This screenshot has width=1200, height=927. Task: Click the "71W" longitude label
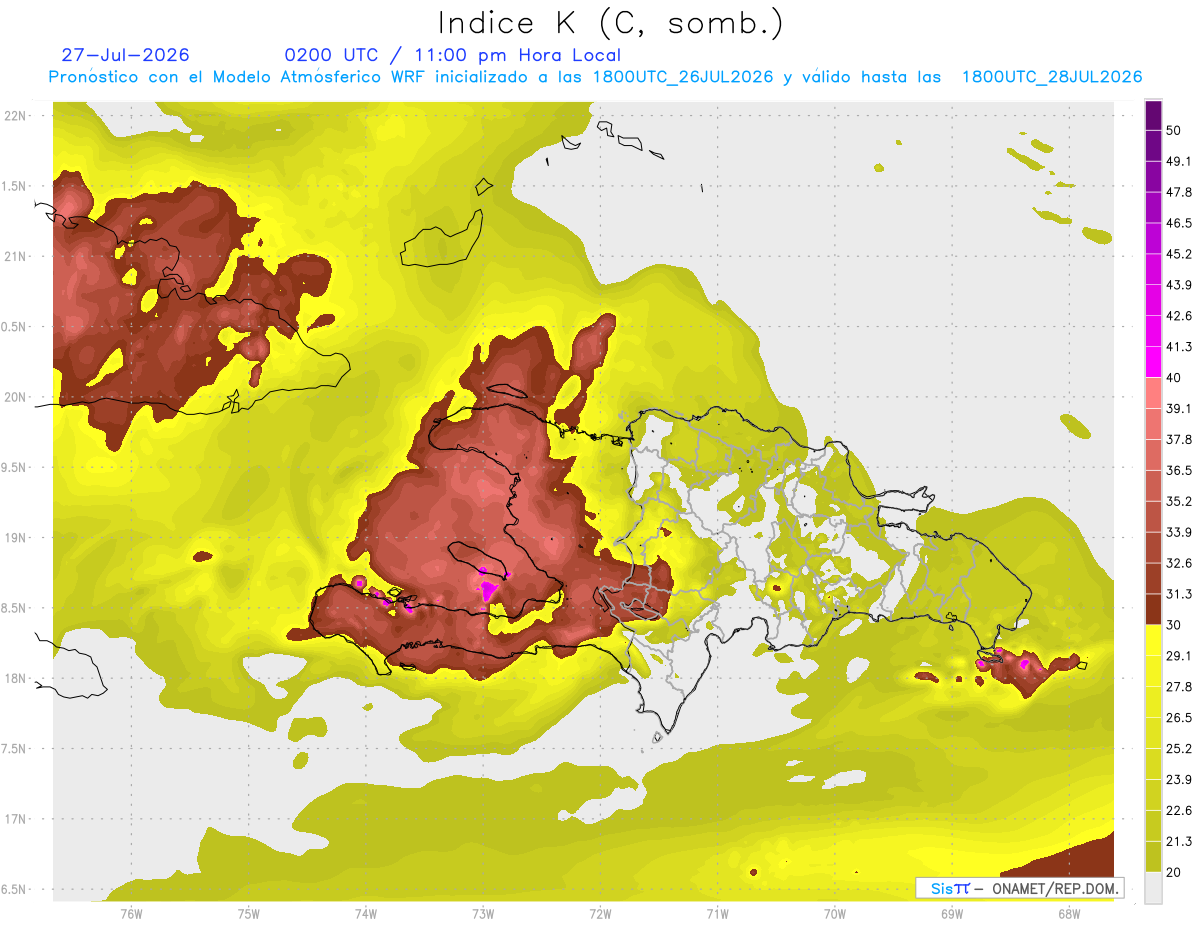[x=717, y=913]
